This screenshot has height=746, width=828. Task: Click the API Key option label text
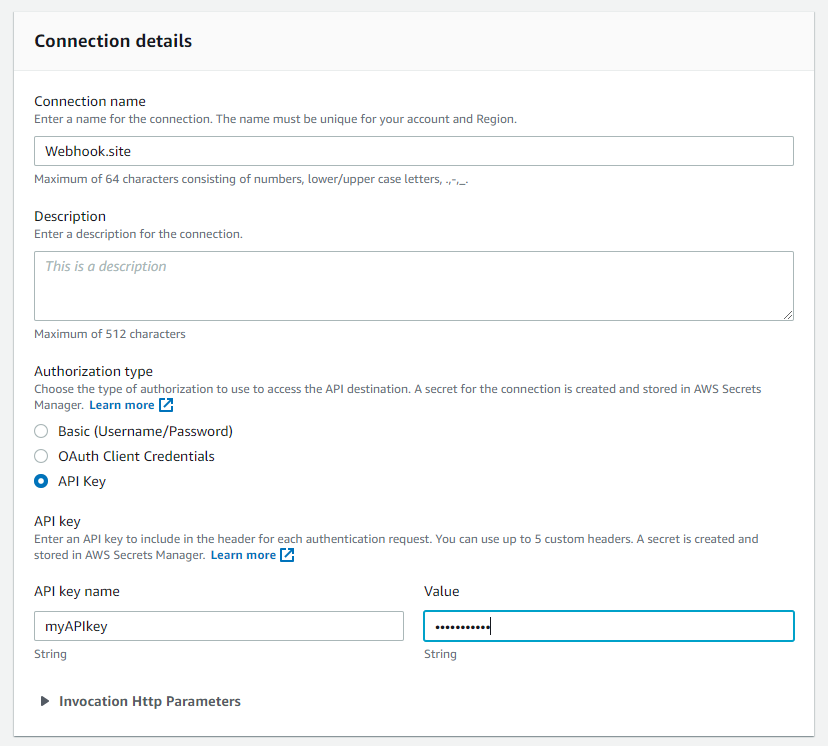[x=82, y=481]
